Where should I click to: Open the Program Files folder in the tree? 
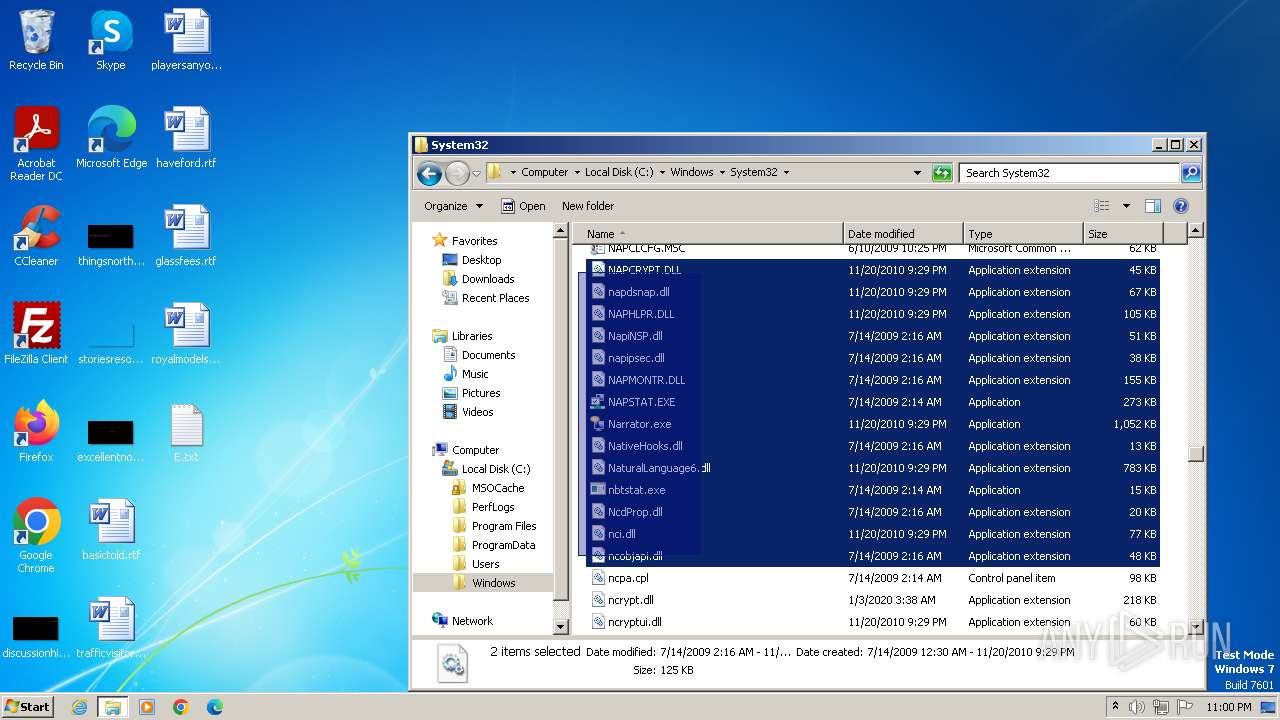[x=504, y=526]
